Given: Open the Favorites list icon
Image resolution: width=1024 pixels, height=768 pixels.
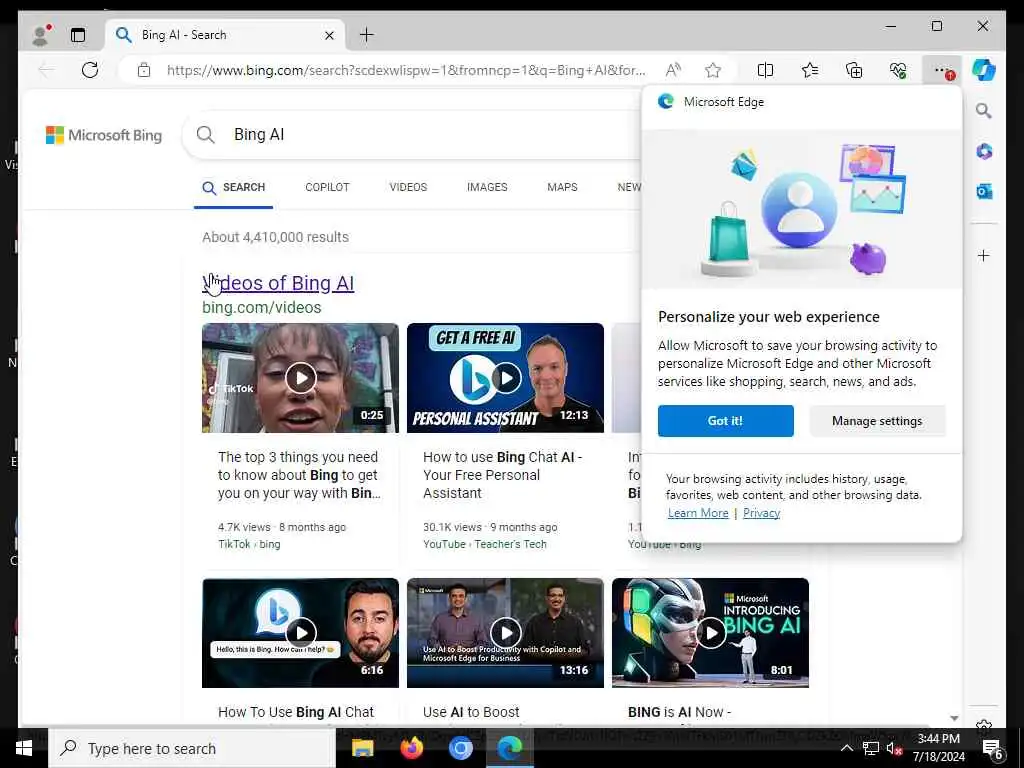Looking at the screenshot, I should [x=810, y=70].
